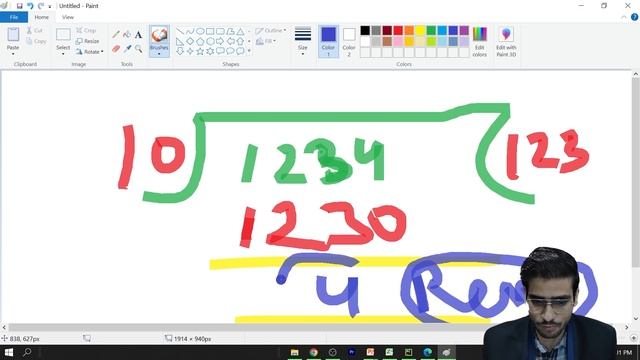Open Google Chrome from taskbar
640x360 pixels.
coord(313,352)
